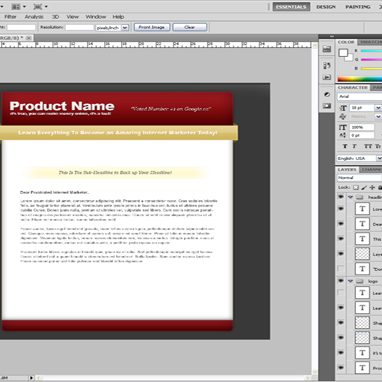The height and width of the screenshot is (382, 382).
Task: Hide the 'Dear' text layer
Action: click(x=341, y=224)
